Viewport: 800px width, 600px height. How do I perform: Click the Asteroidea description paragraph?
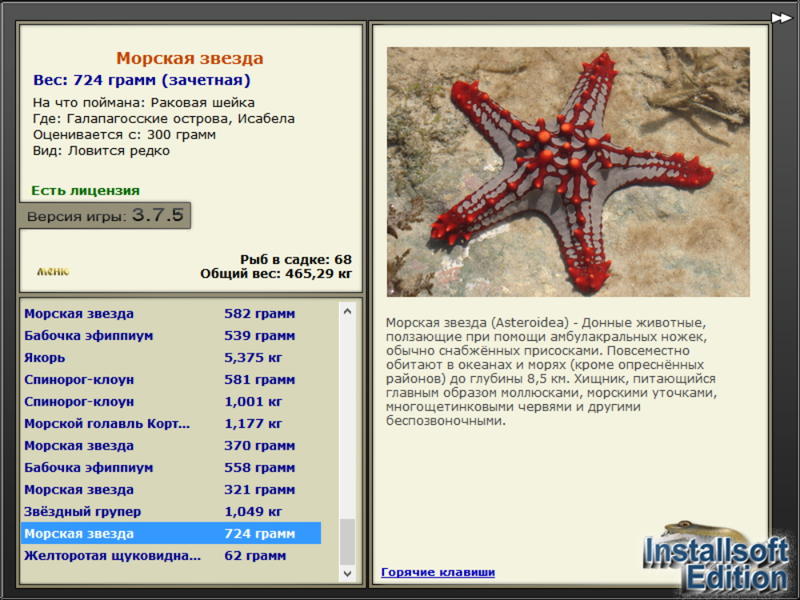(x=551, y=371)
